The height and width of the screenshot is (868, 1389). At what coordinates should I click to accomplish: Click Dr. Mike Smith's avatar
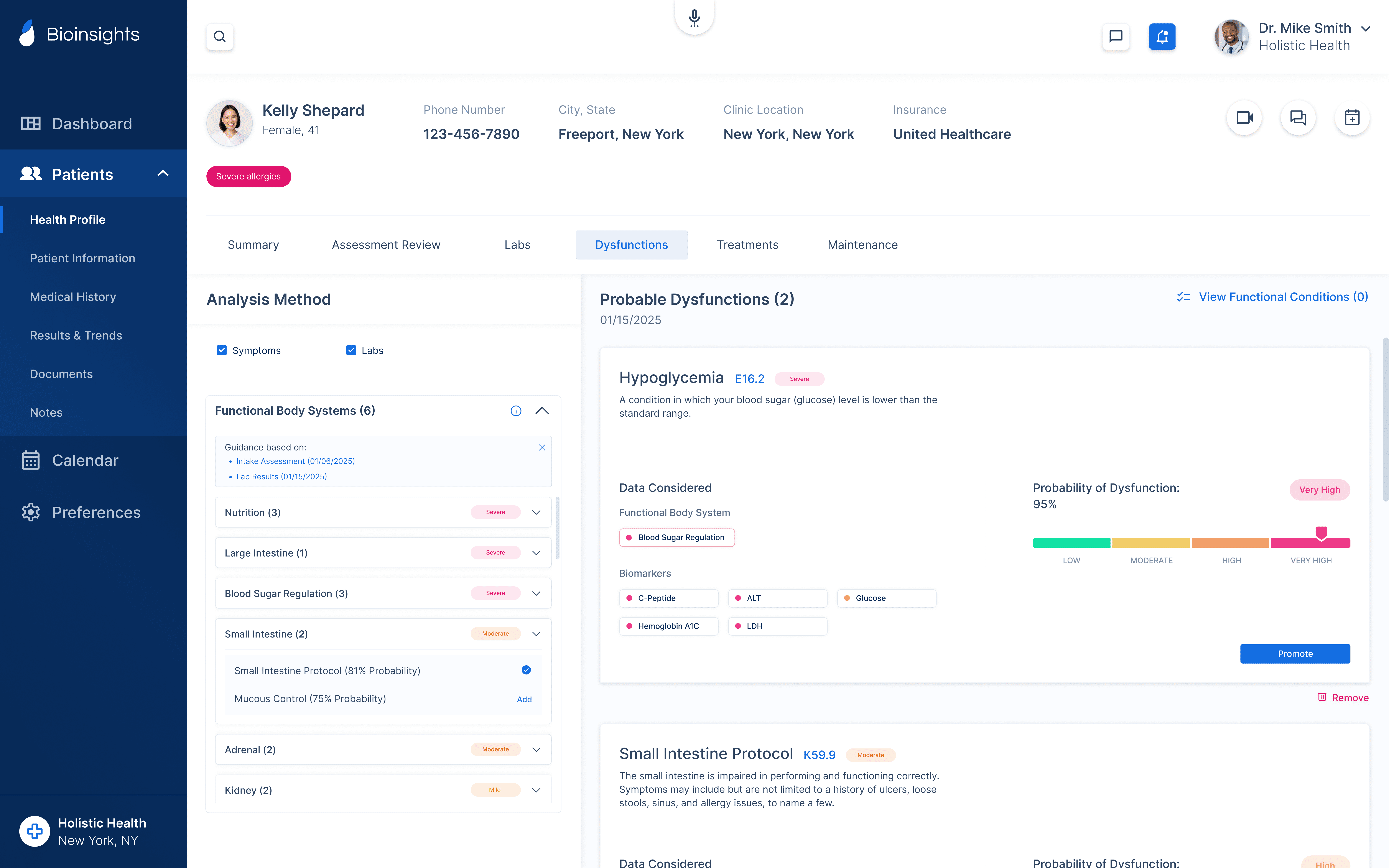pyautogui.click(x=1232, y=37)
